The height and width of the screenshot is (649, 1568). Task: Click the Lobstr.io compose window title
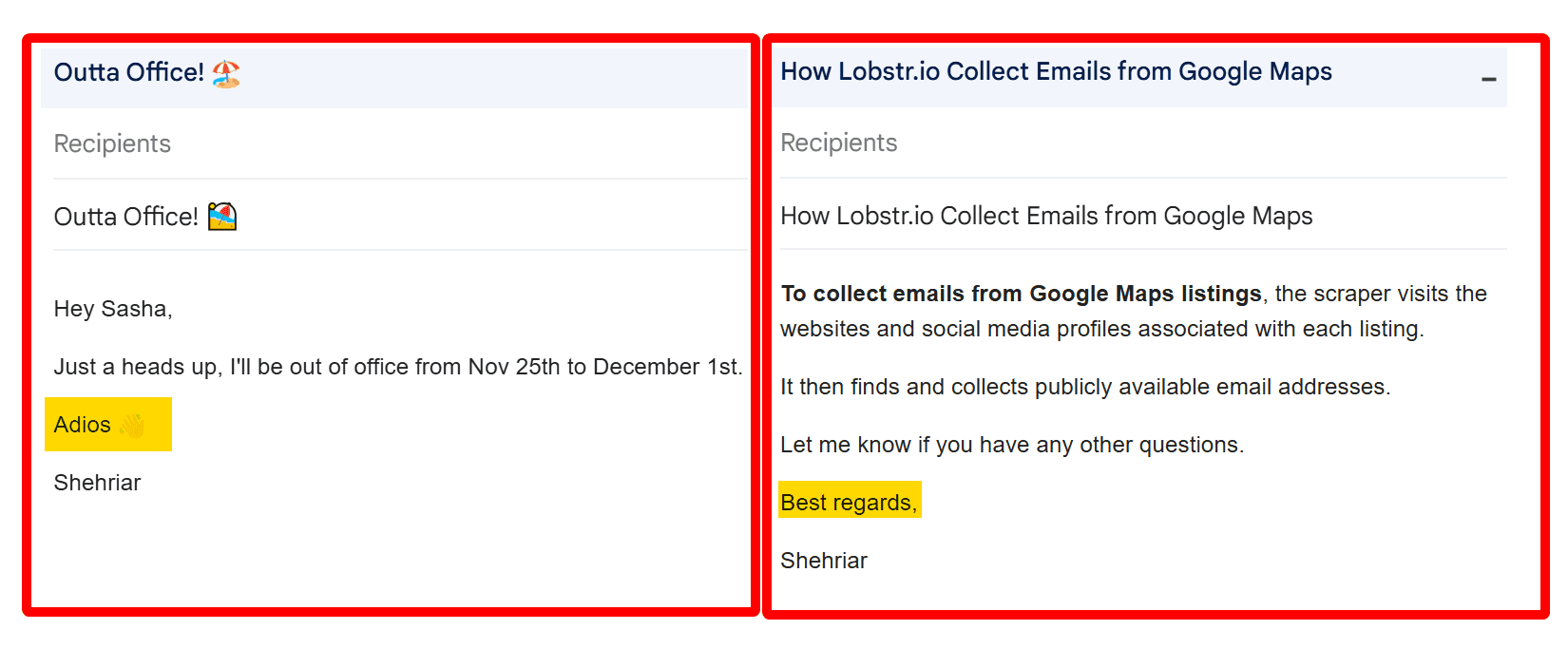click(x=1056, y=72)
